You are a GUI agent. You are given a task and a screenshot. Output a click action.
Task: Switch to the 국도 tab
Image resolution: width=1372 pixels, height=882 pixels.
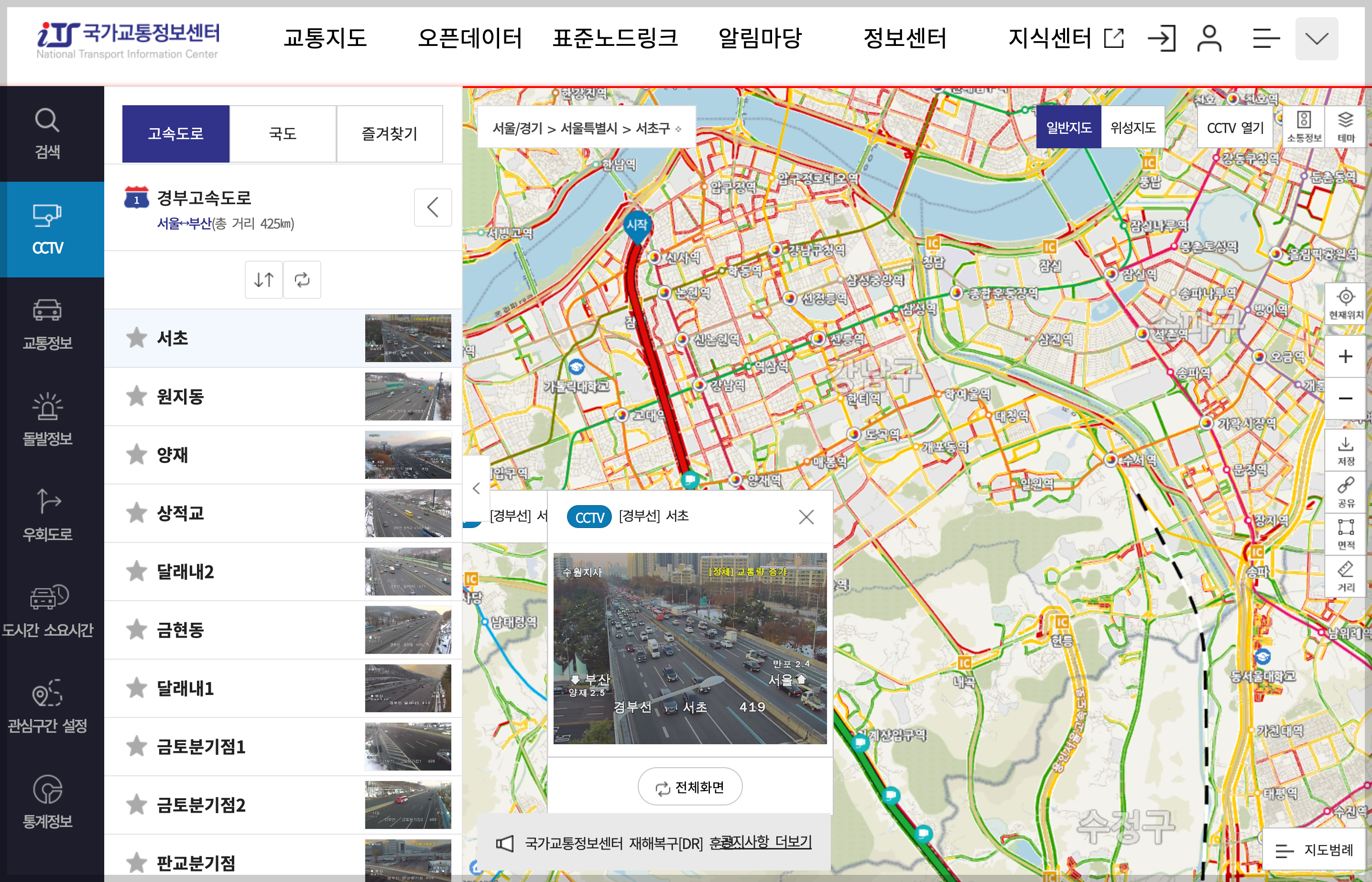click(x=283, y=133)
